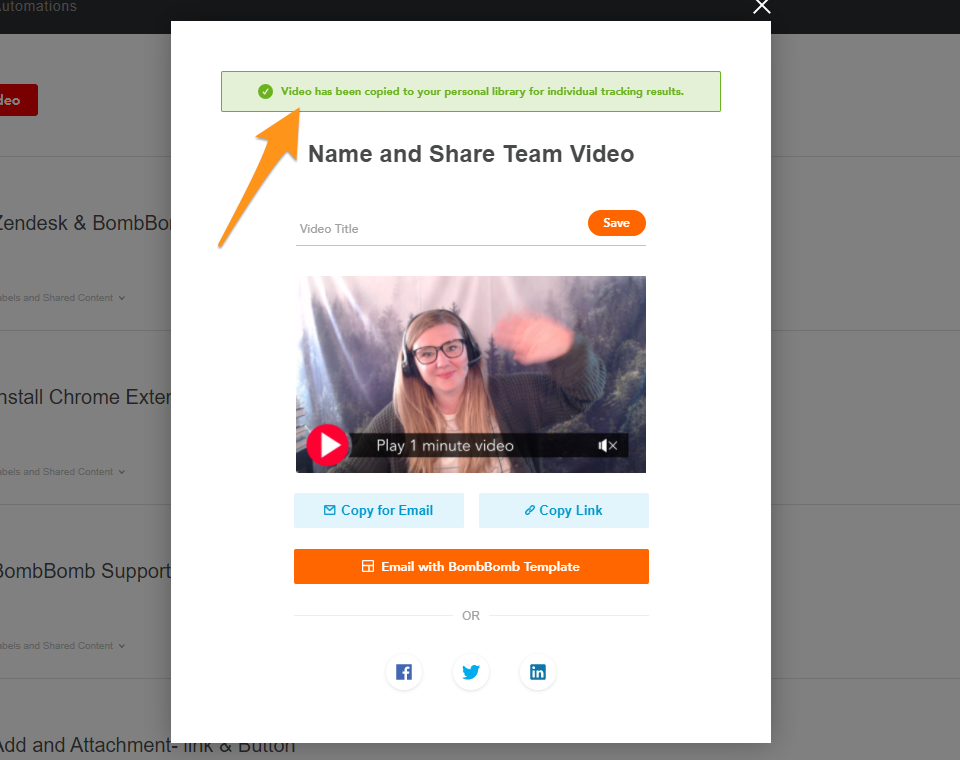Share video on LinkedIn icon
This screenshot has width=960, height=760.
point(538,672)
